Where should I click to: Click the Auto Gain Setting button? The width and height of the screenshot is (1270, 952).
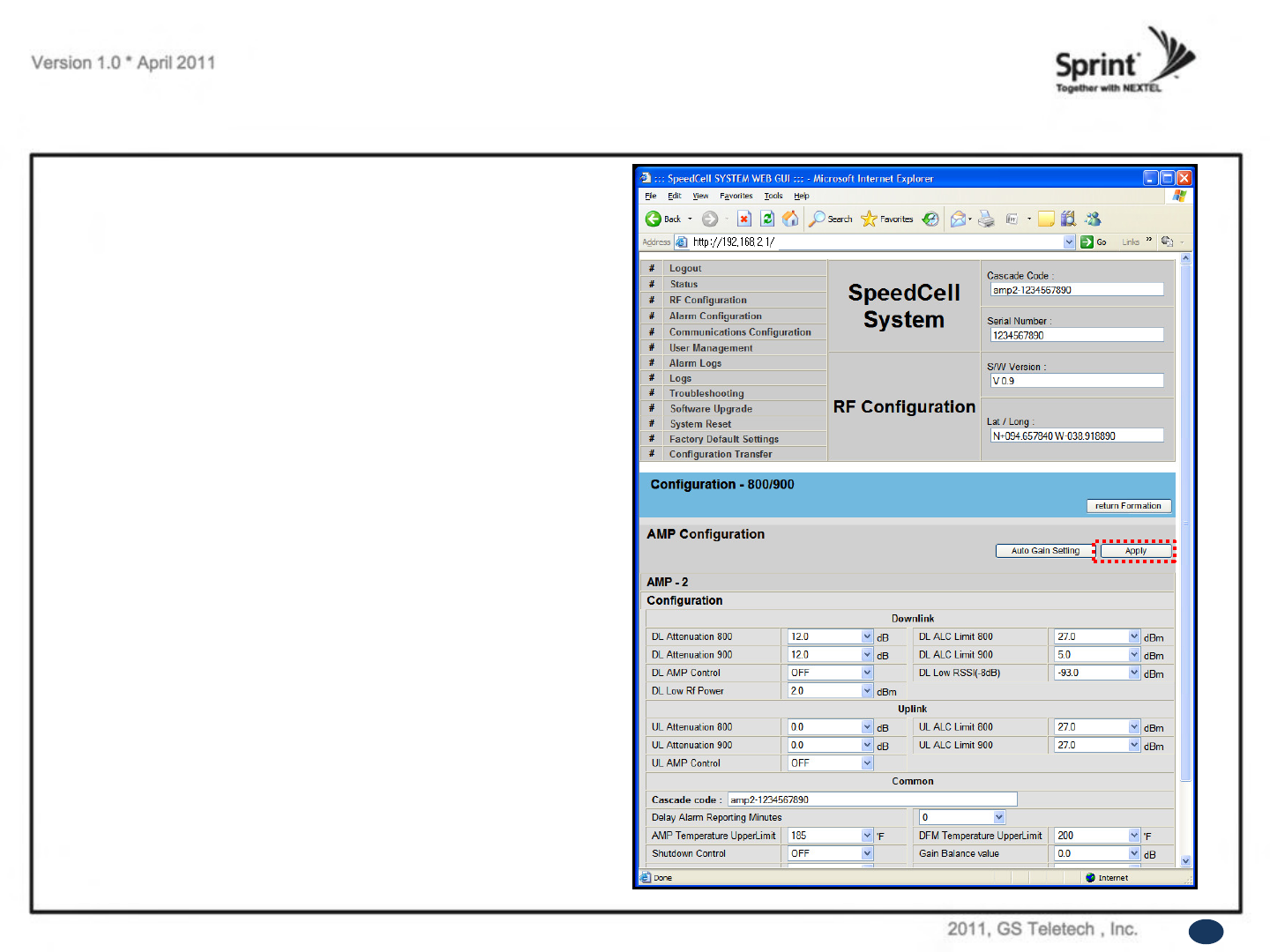point(1045,551)
